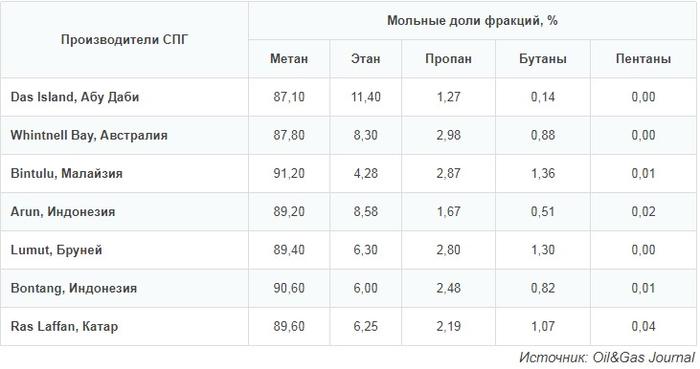Click the Bontang, Индонезия row label

74,288
